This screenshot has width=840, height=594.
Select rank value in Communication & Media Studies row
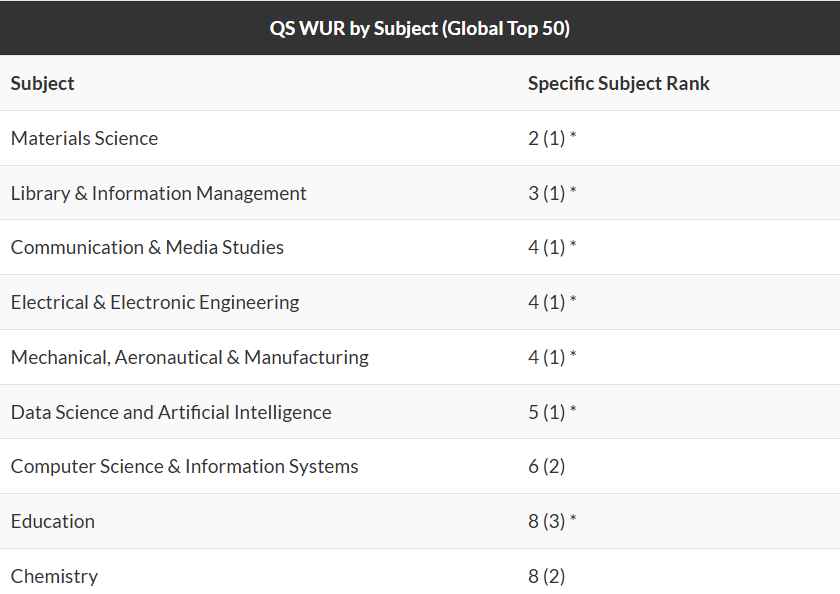coord(552,247)
